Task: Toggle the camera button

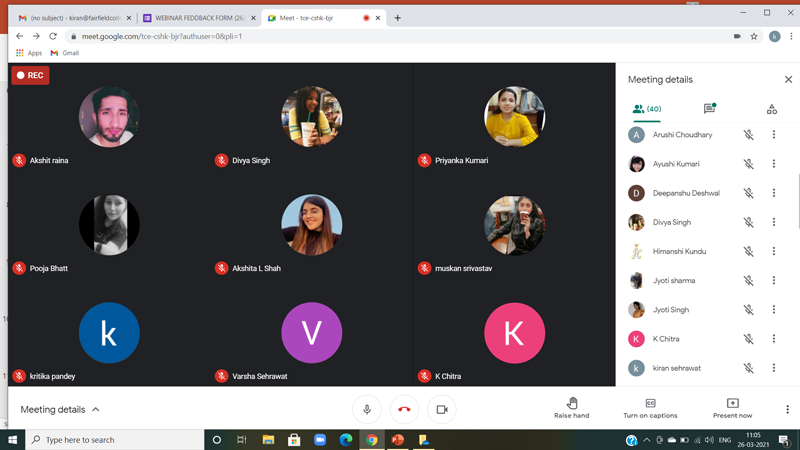Action: 442,409
